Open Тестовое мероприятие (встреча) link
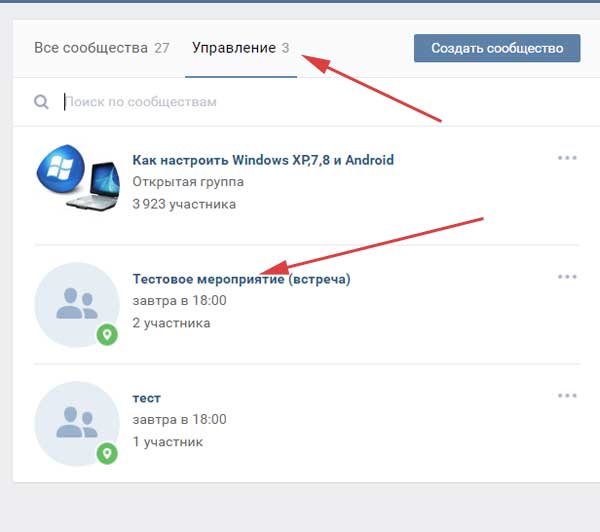Viewport: 600px width, 532px height. [241, 279]
